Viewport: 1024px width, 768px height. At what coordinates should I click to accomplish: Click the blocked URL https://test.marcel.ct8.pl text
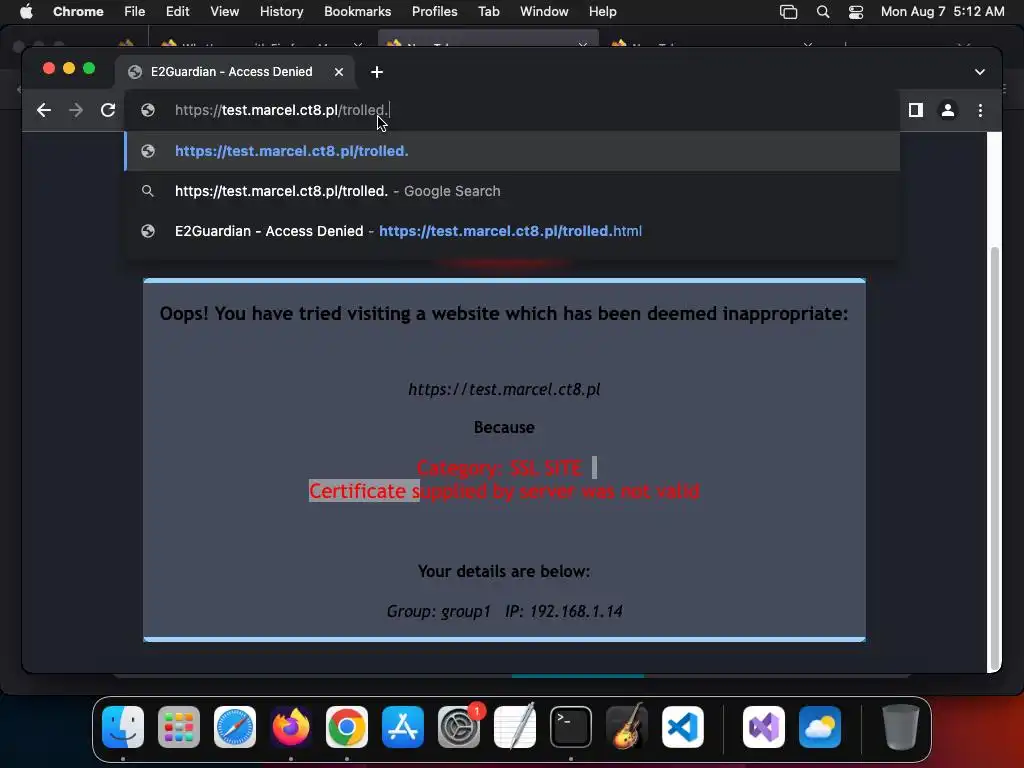[504, 389]
